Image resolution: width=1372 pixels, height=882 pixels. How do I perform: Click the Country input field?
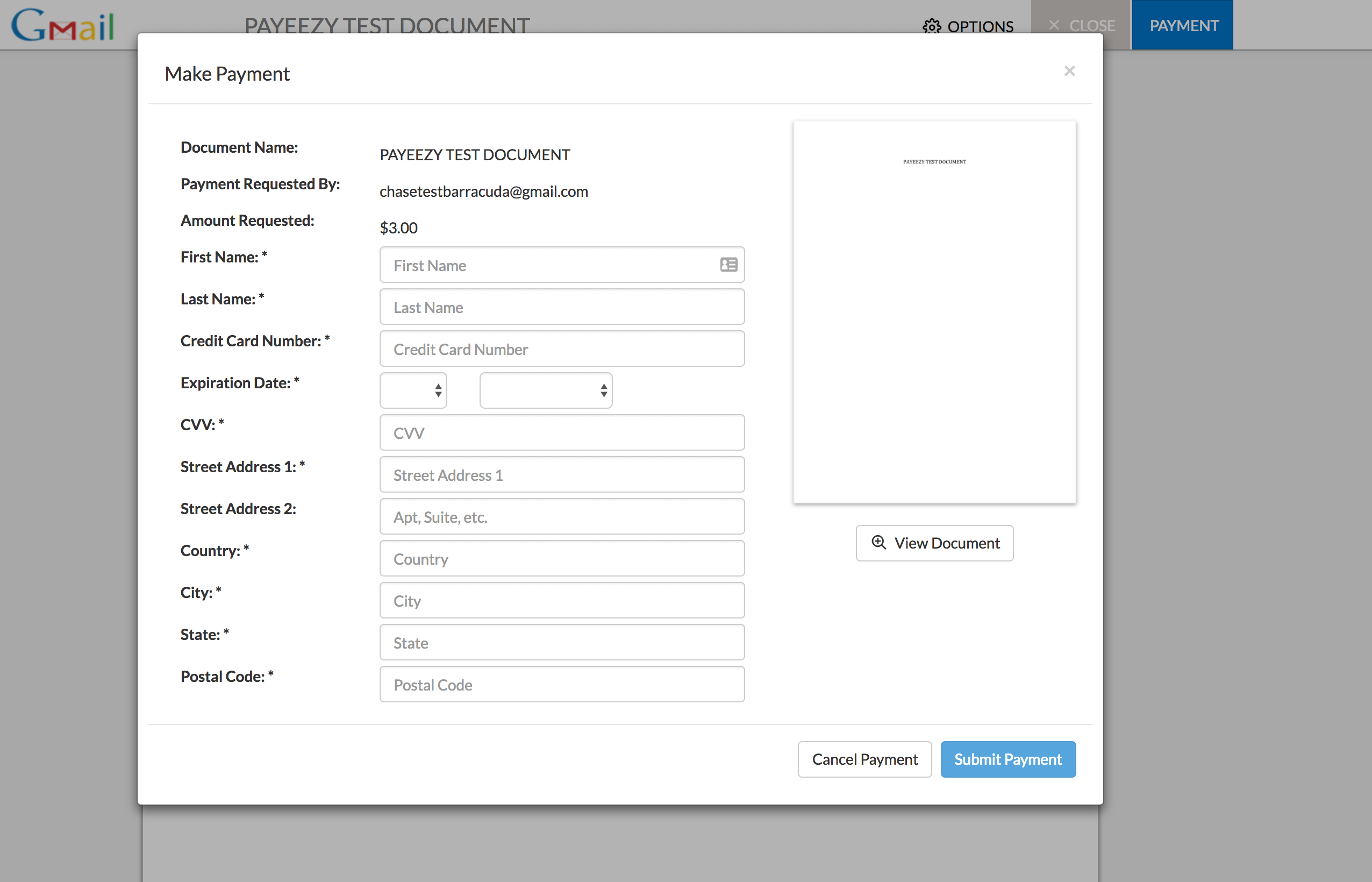[x=561, y=558]
